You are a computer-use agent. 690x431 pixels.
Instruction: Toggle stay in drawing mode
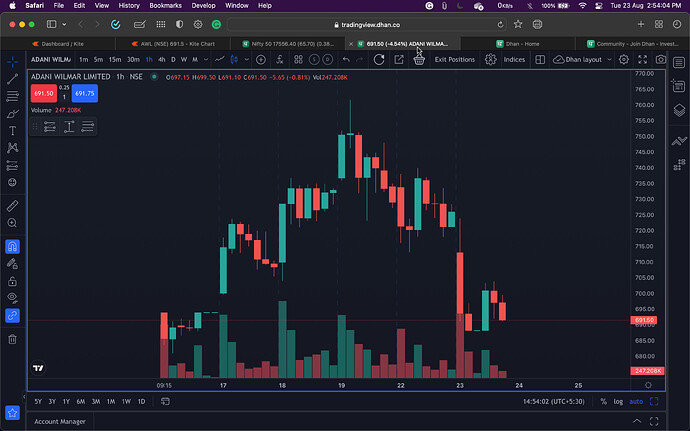click(x=12, y=264)
